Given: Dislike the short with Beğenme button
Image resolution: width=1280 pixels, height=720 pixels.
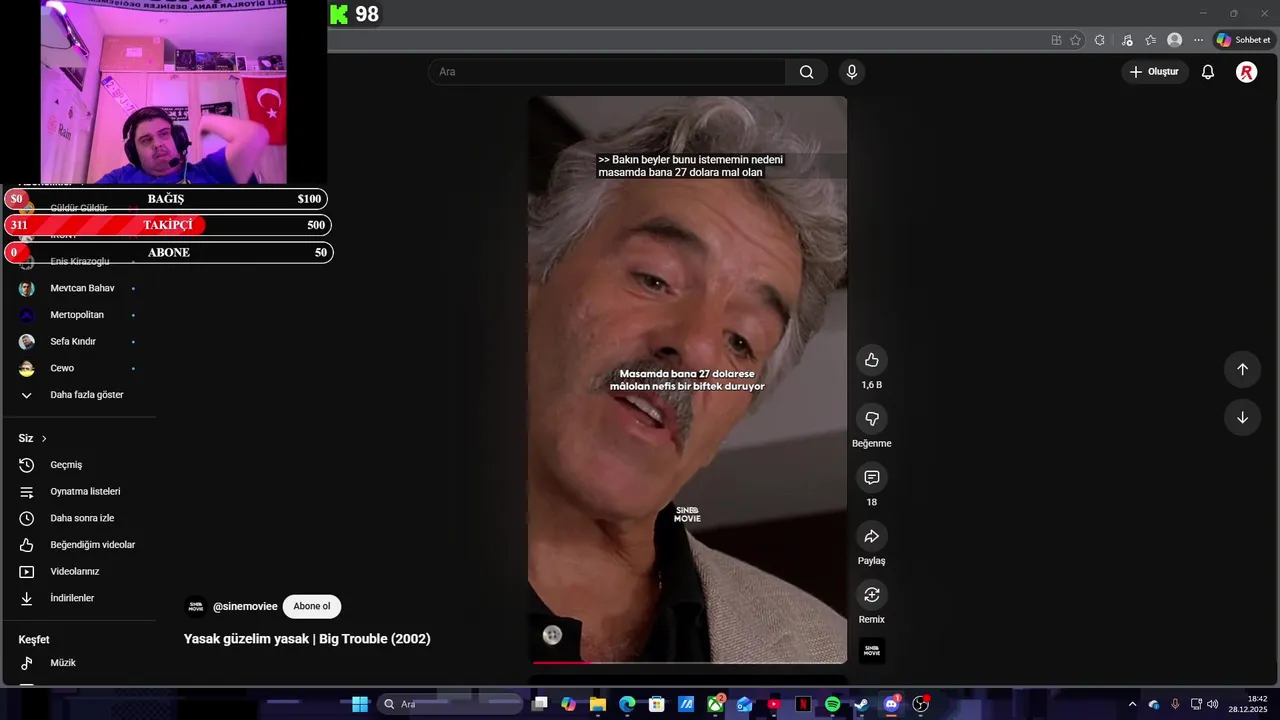Looking at the screenshot, I should (x=871, y=419).
